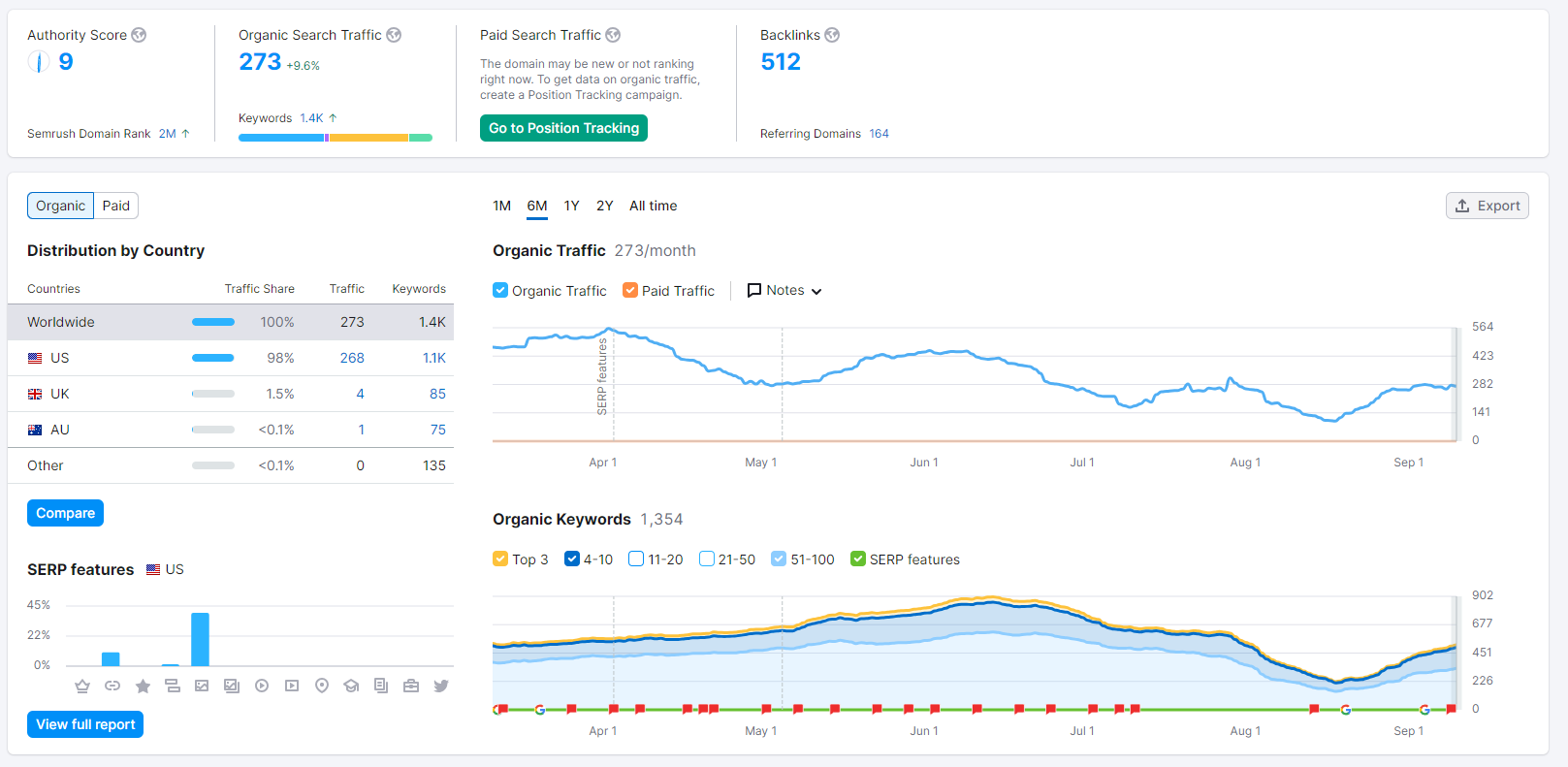
Task: Click the Backlinks info icon
Action: tap(832, 35)
